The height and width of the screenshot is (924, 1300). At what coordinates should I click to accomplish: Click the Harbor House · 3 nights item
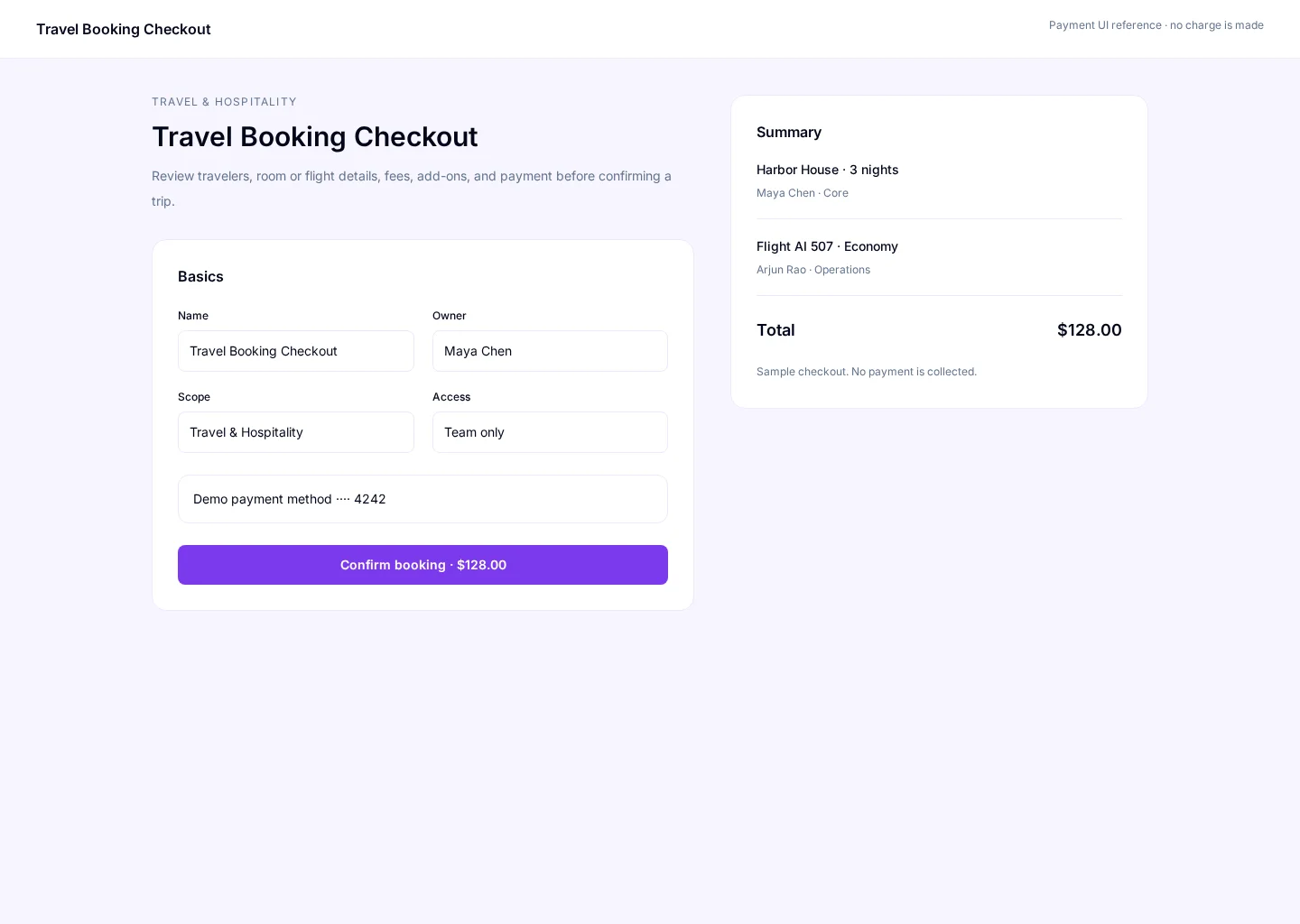(x=828, y=170)
